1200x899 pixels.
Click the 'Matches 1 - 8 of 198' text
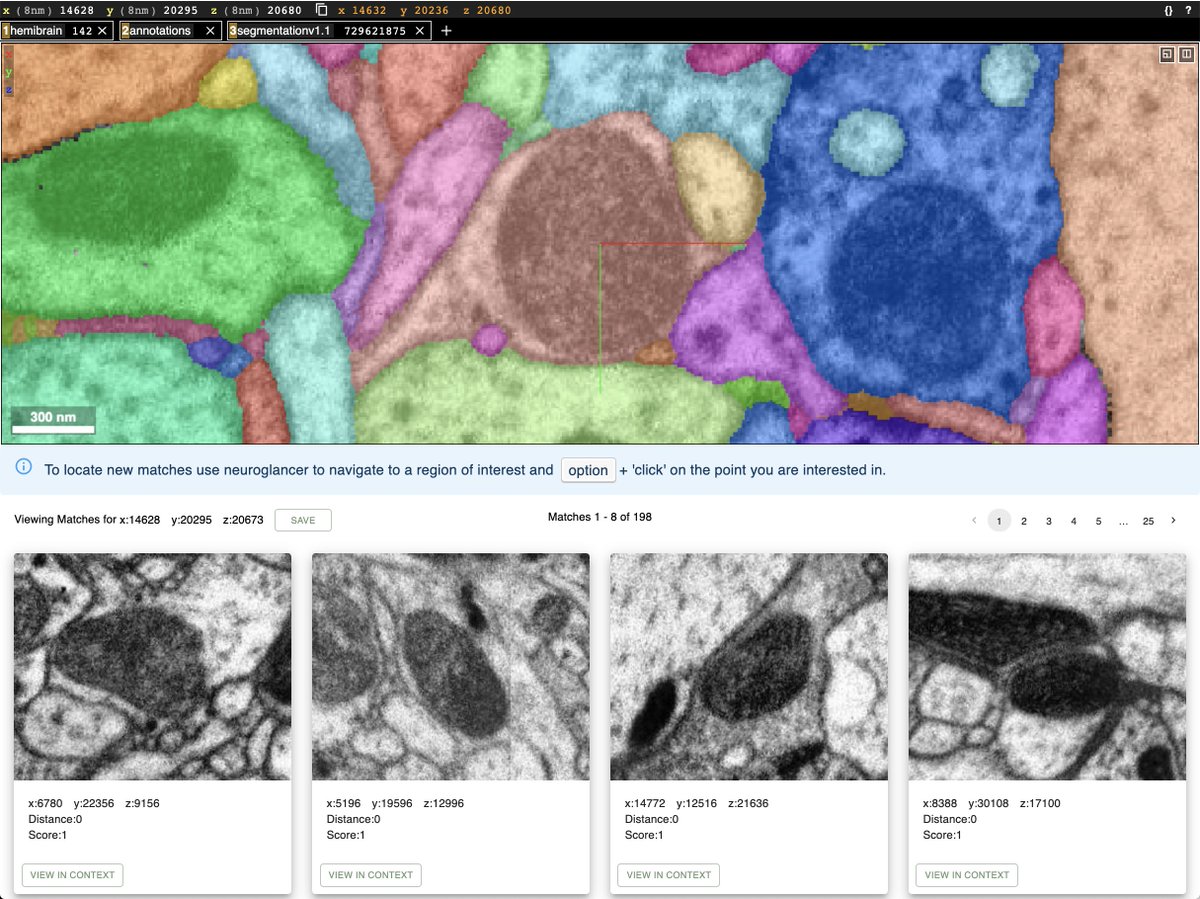point(600,517)
